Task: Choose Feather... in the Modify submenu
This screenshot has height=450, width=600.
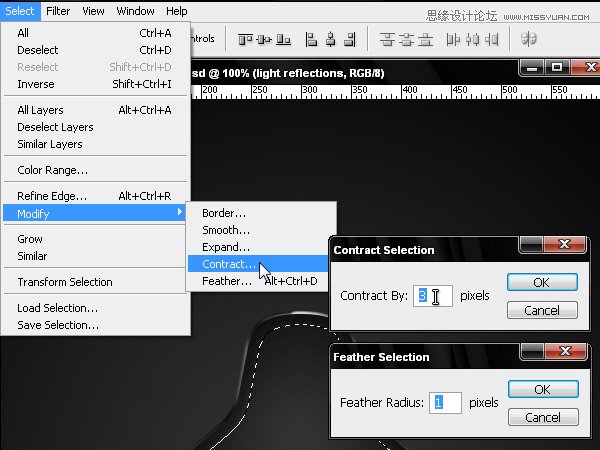Action: pyautogui.click(x=258, y=281)
